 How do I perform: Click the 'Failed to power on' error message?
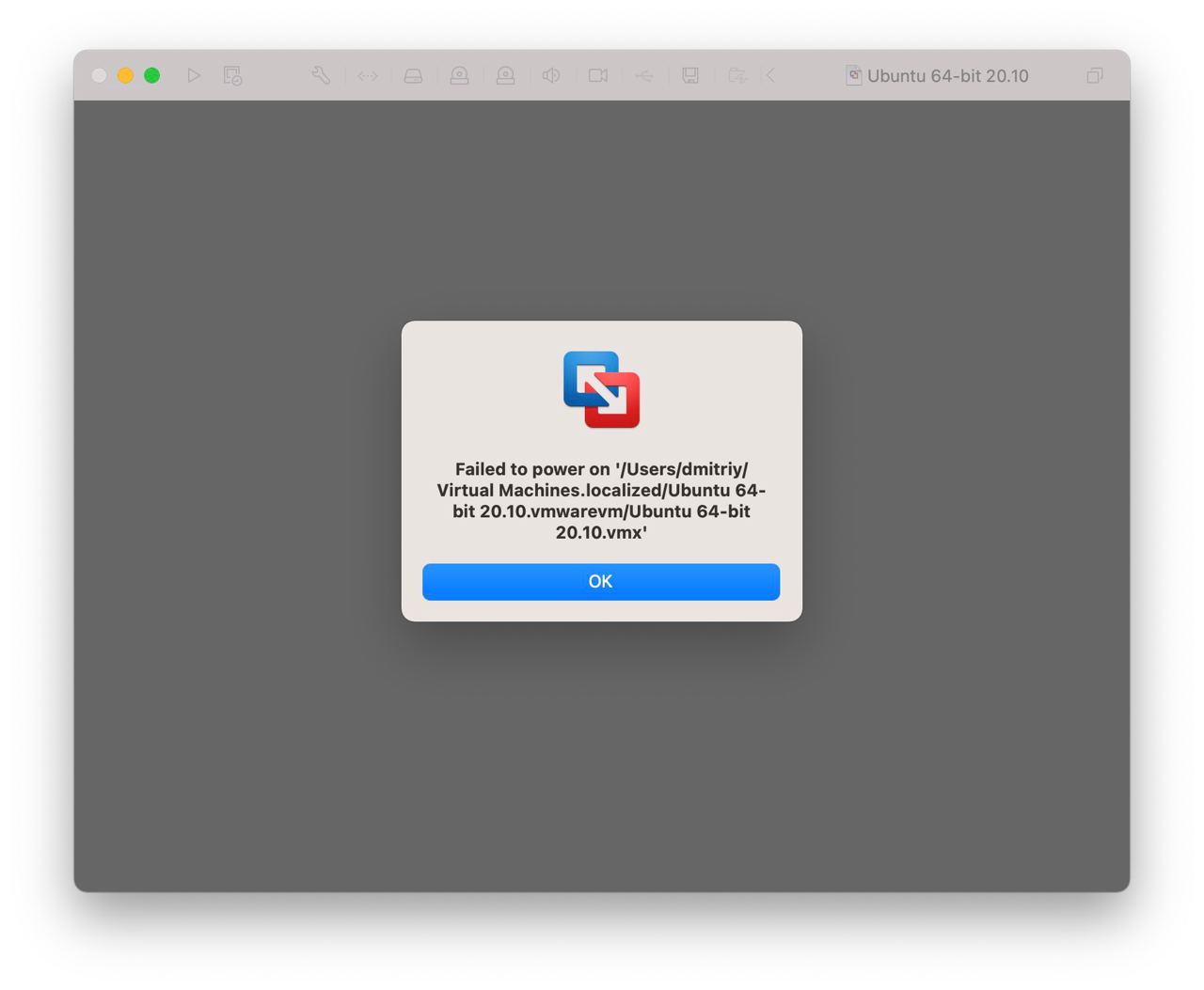(x=601, y=500)
